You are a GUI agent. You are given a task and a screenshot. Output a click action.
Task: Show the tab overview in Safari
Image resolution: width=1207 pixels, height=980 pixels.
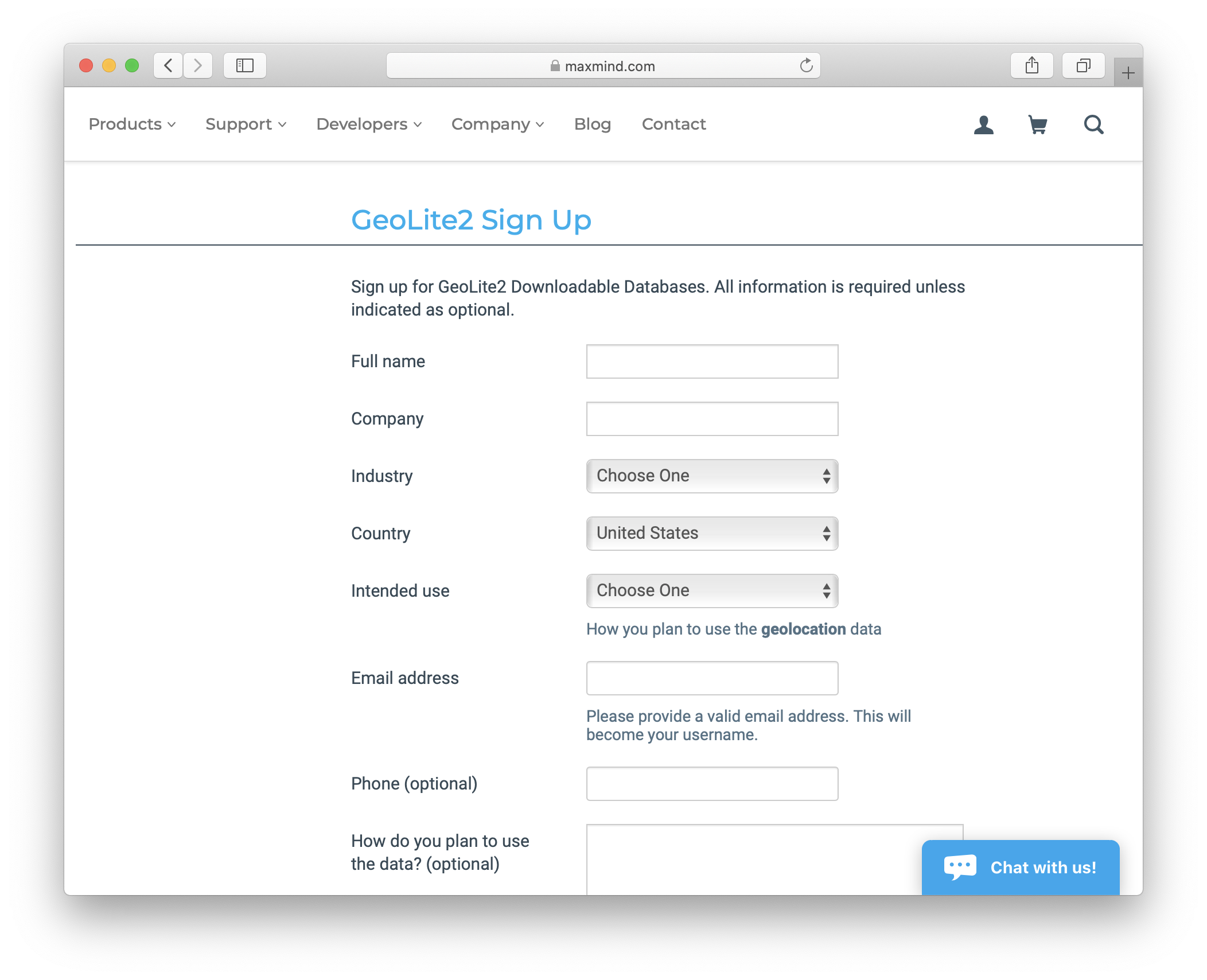pos(1083,65)
